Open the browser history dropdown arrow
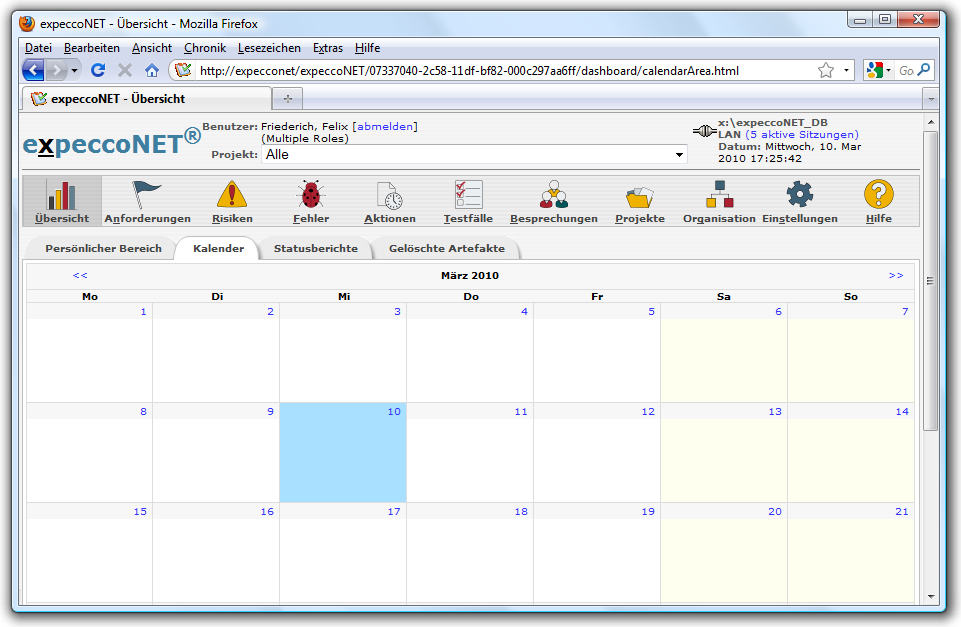Image resolution: width=961 pixels, height=627 pixels. tap(74, 71)
